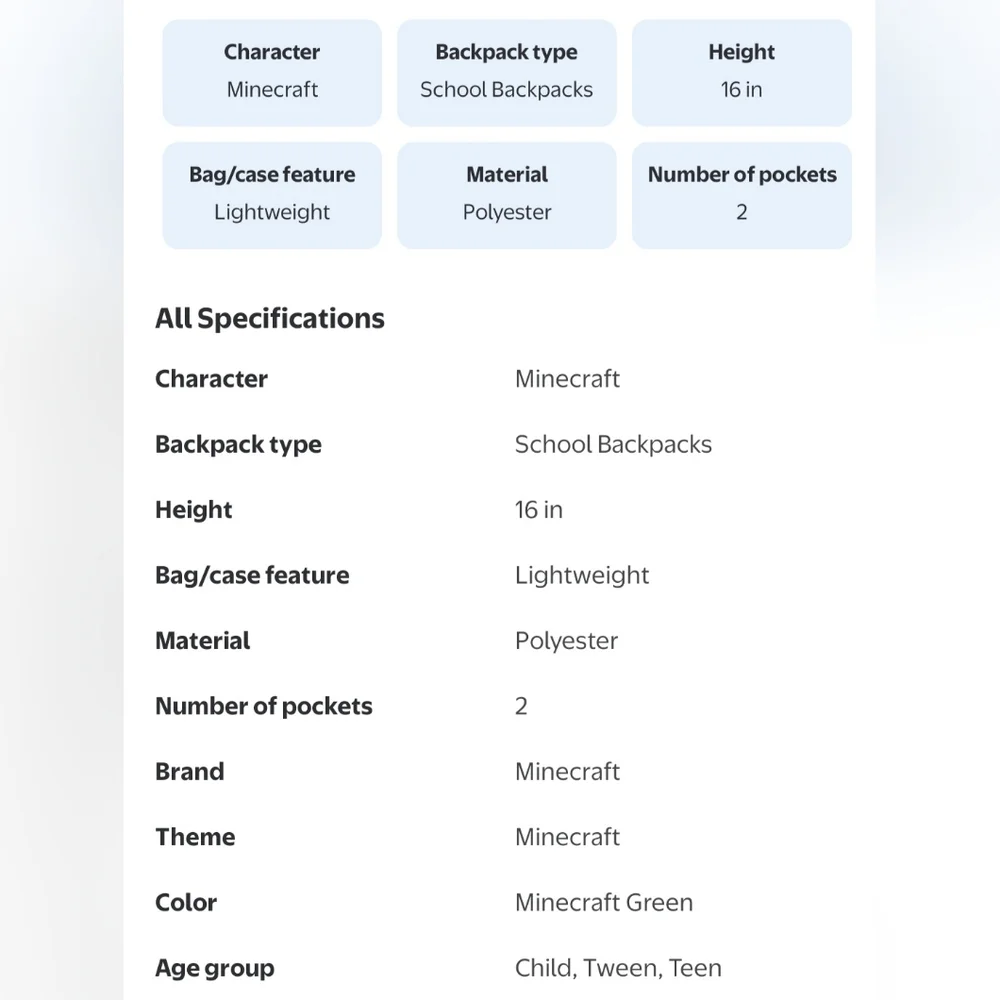Select the Child, Tween, Teen value
The height and width of the screenshot is (1000, 1000).
[618, 968]
